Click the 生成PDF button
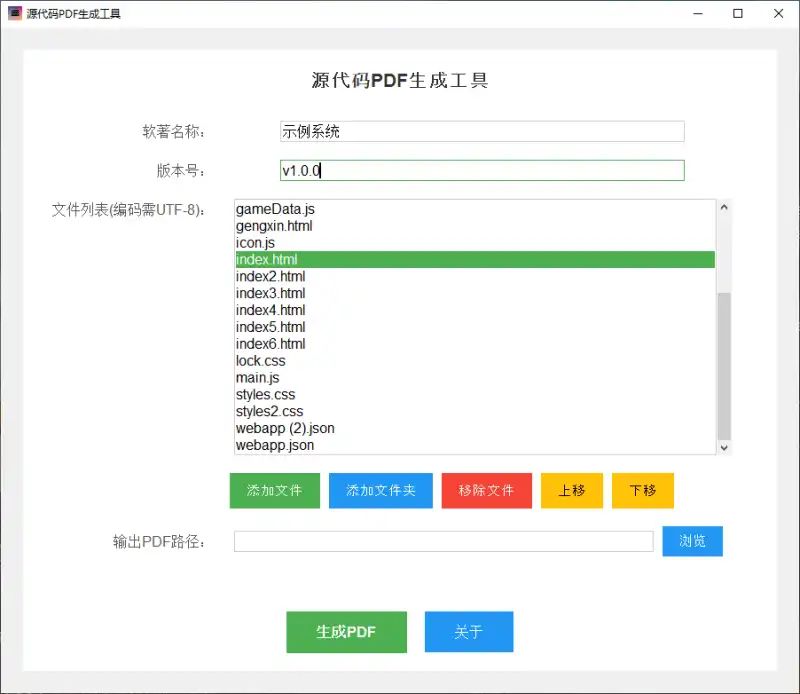Screen dimensions: 800x694 click(x=346, y=632)
